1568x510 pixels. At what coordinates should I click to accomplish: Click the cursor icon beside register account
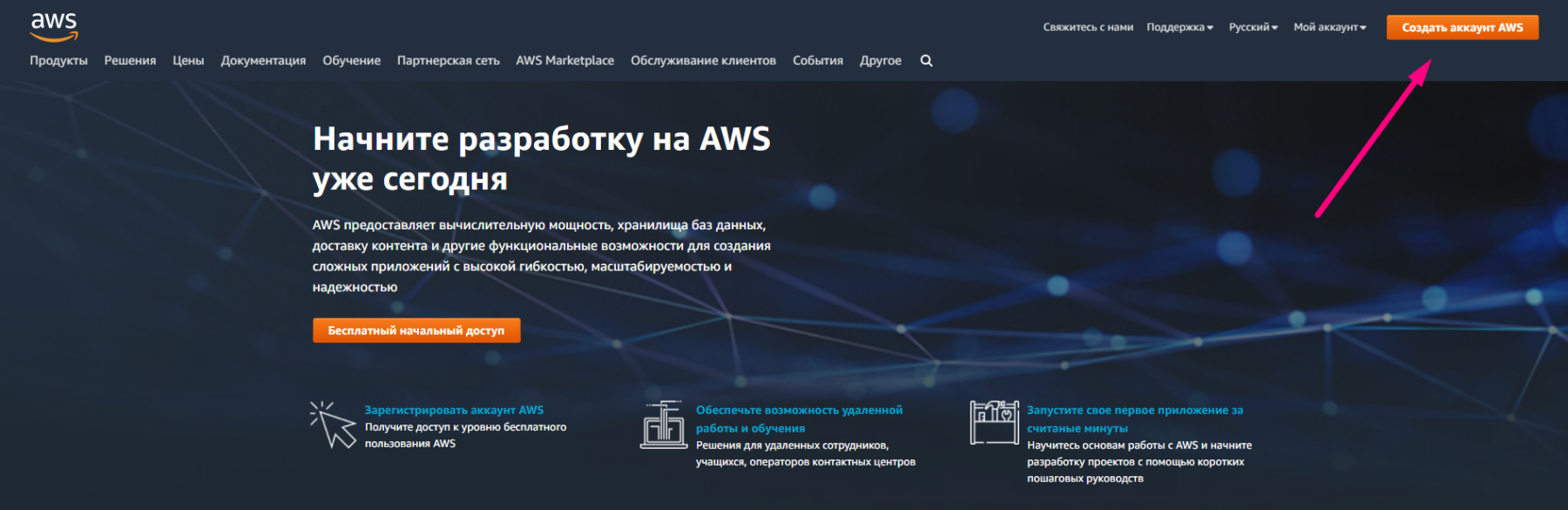[x=333, y=425]
